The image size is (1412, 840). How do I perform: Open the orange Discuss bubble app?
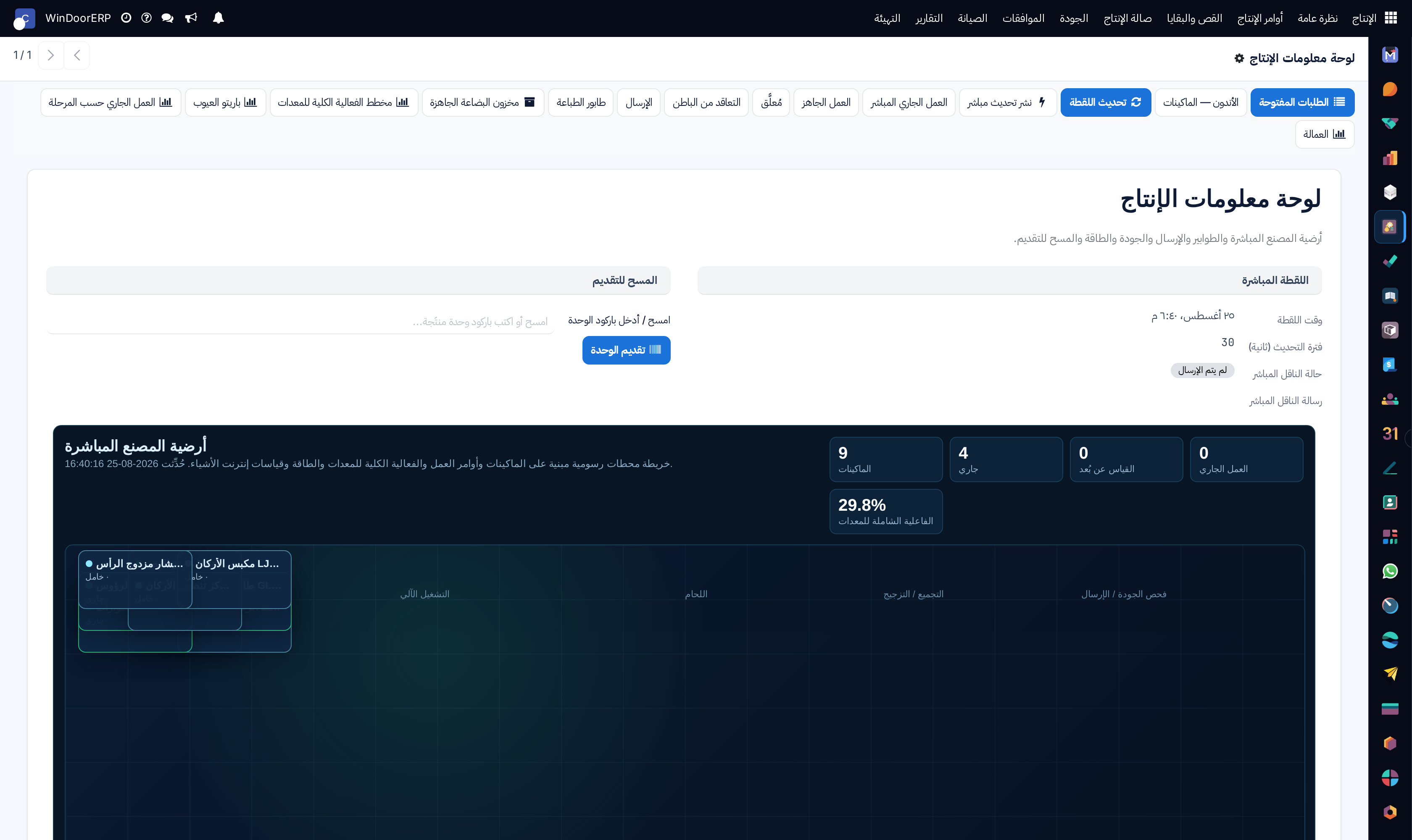pos(1389,89)
